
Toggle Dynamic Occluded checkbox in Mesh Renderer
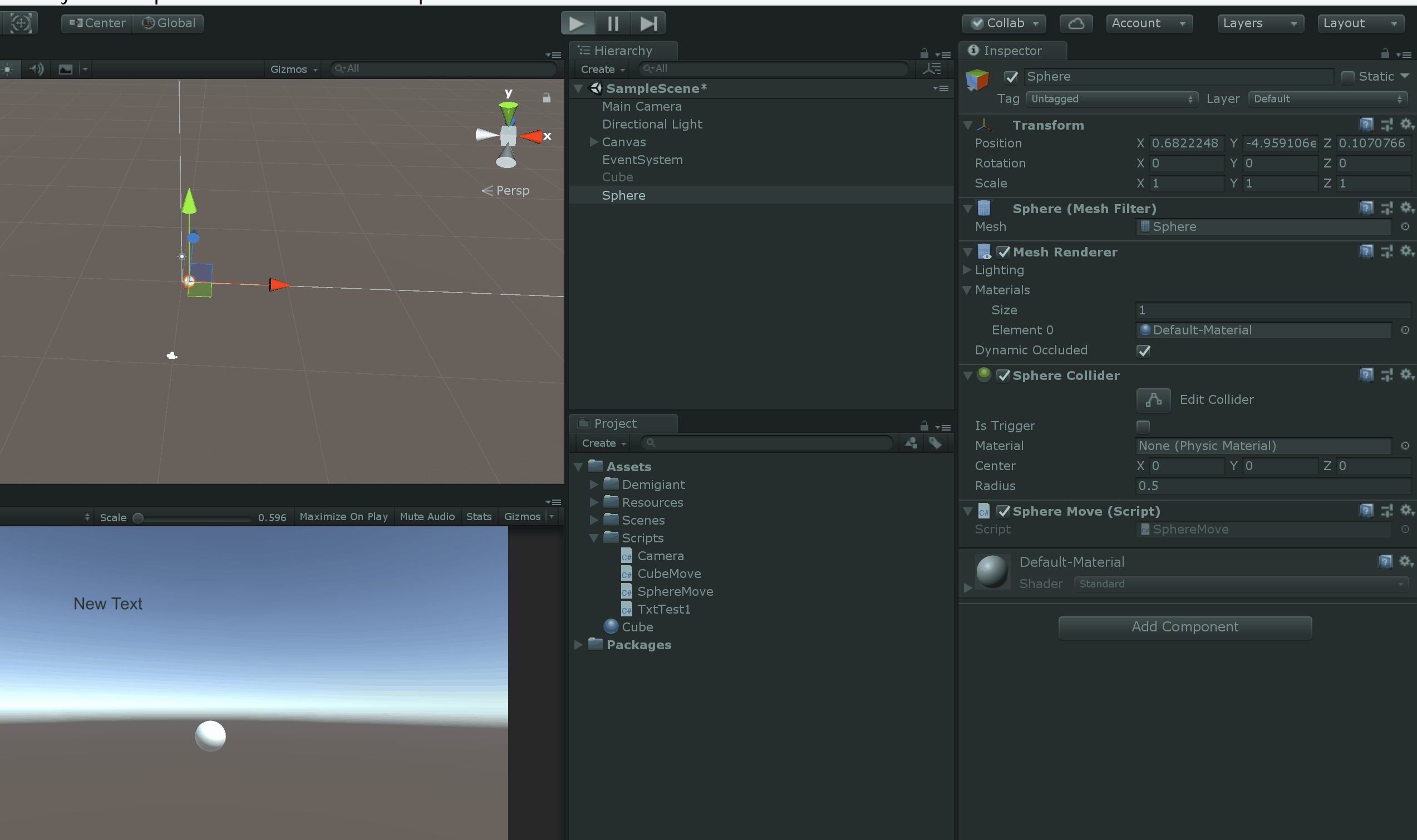(x=1143, y=350)
